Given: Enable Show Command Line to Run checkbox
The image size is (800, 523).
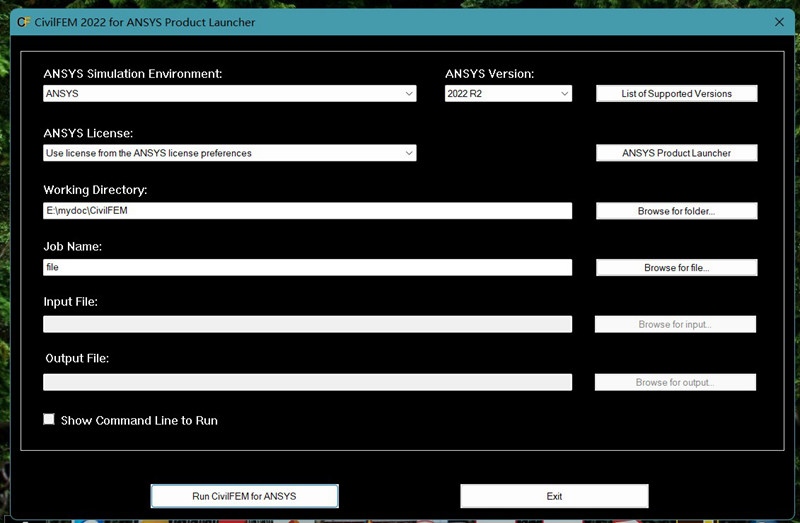Looking at the screenshot, I should tap(49, 419).
